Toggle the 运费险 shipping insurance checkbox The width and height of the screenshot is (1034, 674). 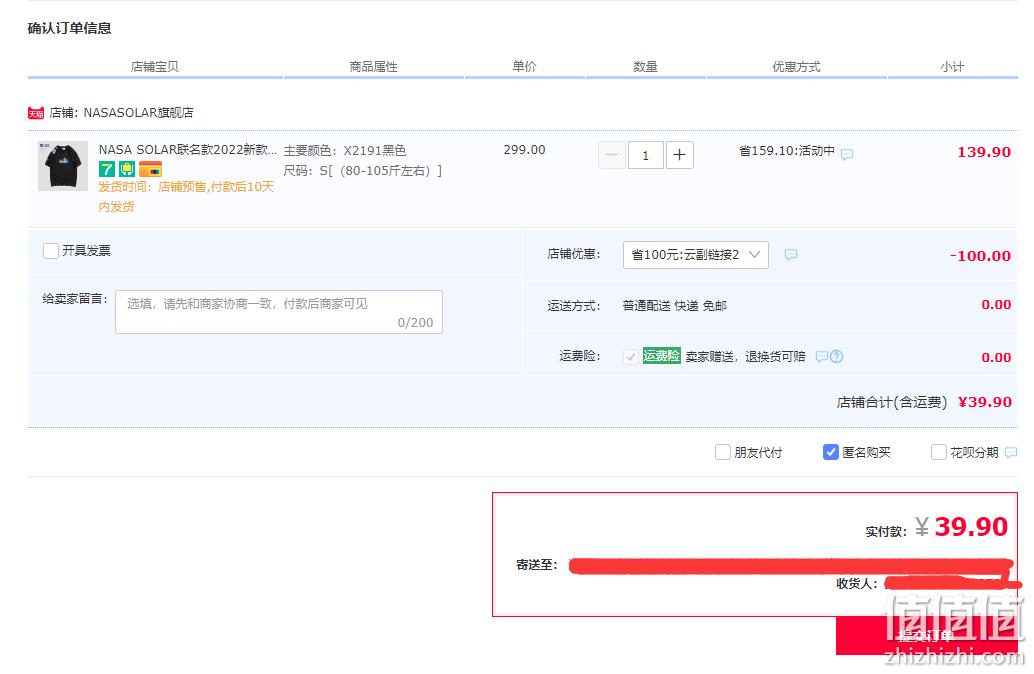click(x=630, y=357)
